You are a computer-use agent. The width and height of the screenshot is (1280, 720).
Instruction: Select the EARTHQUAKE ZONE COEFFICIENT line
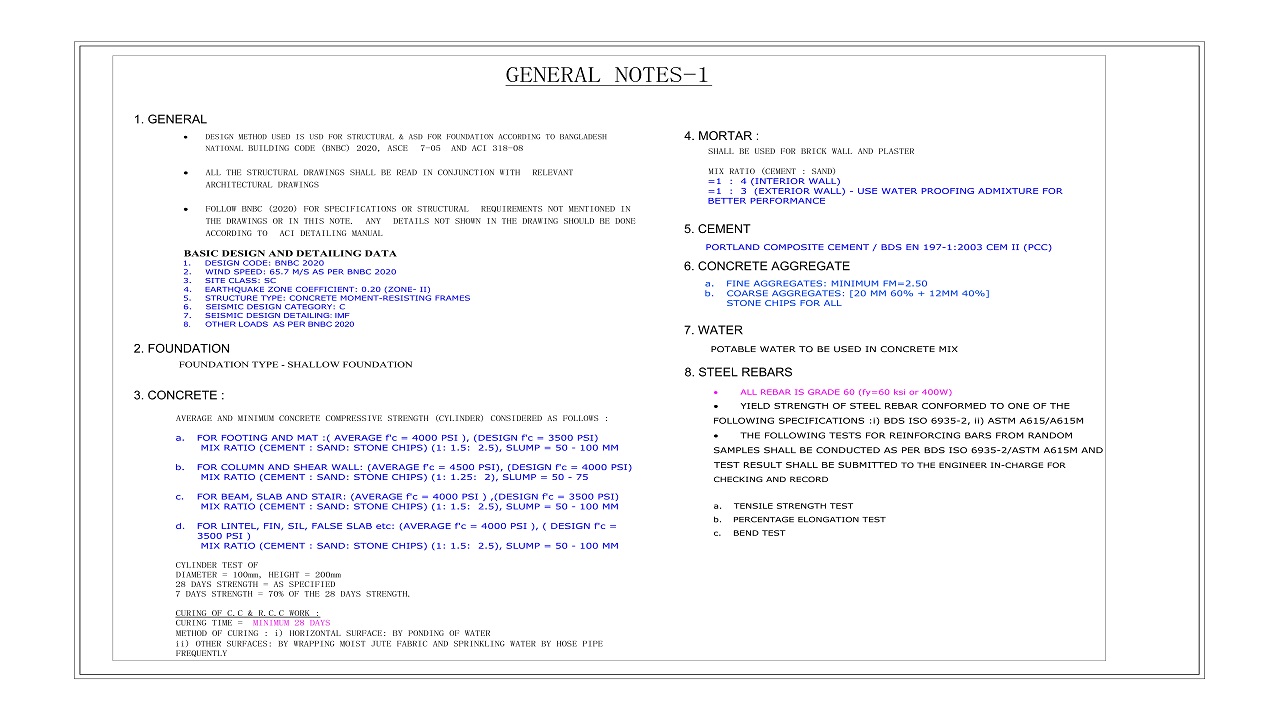(317, 289)
